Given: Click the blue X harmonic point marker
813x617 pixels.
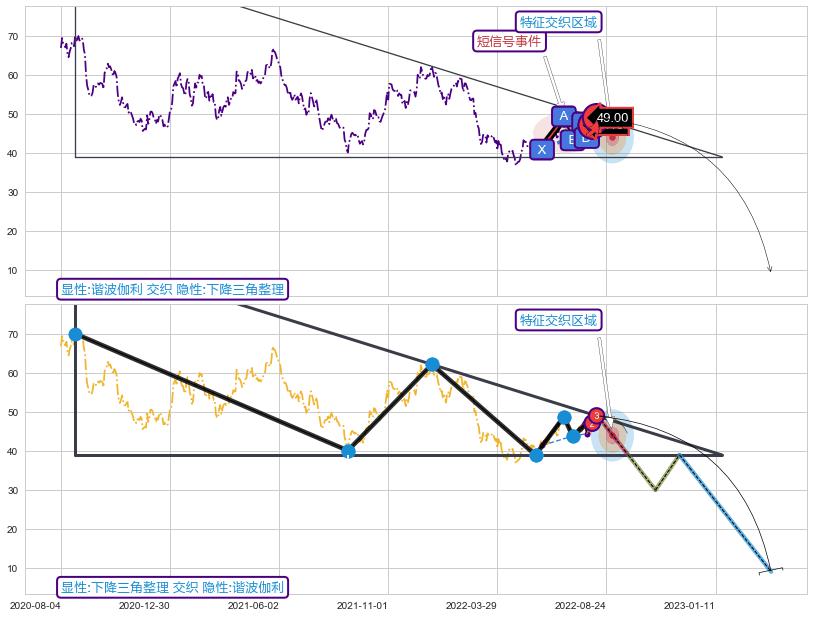Looking at the screenshot, I should pyautogui.click(x=542, y=150).
